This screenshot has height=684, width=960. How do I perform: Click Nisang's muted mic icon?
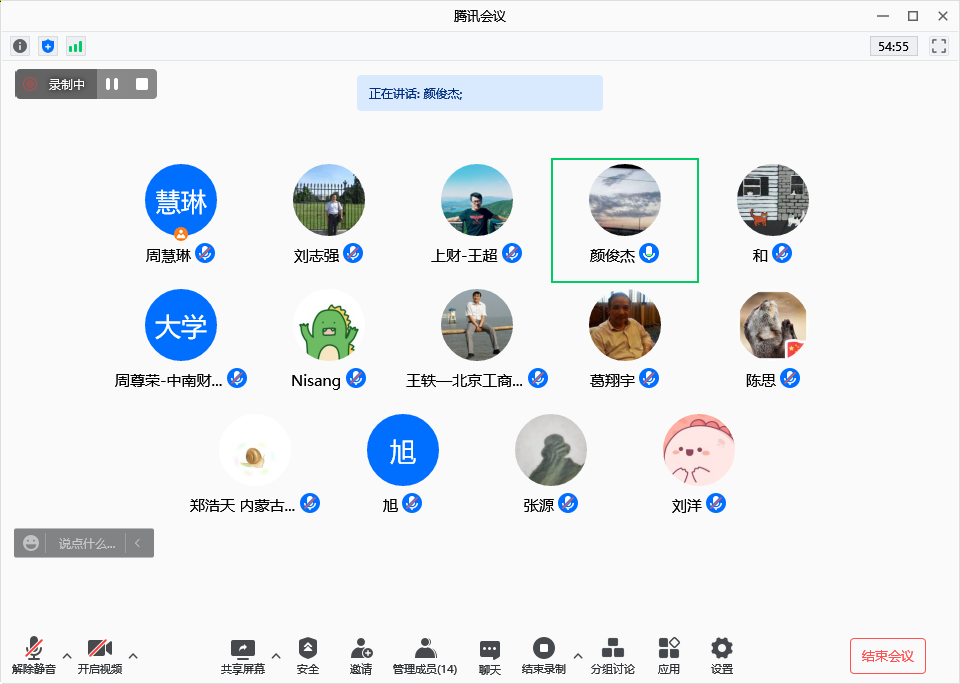click(x=356, y=378)
